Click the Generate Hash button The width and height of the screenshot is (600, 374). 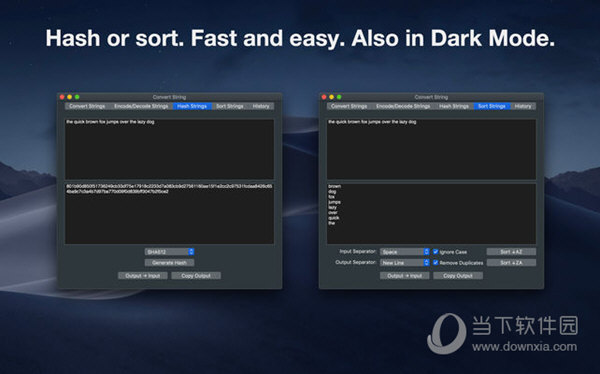[170, 263]
